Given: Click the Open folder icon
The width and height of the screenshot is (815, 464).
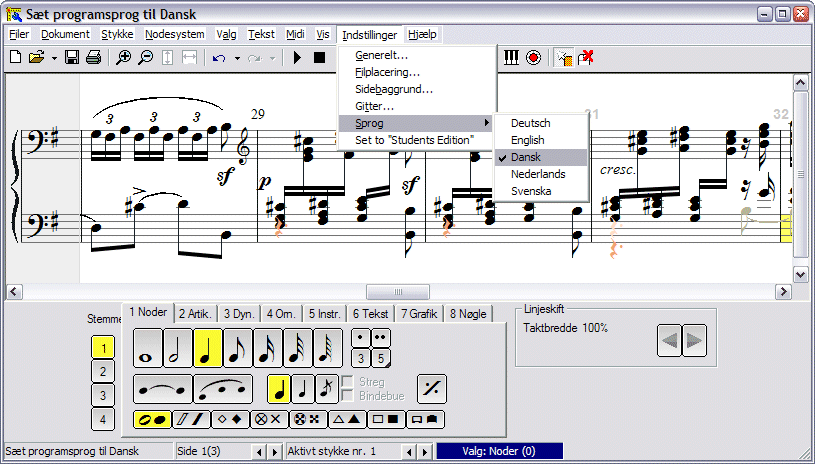Looking at the screenshot, I should [x=36, y=57].
